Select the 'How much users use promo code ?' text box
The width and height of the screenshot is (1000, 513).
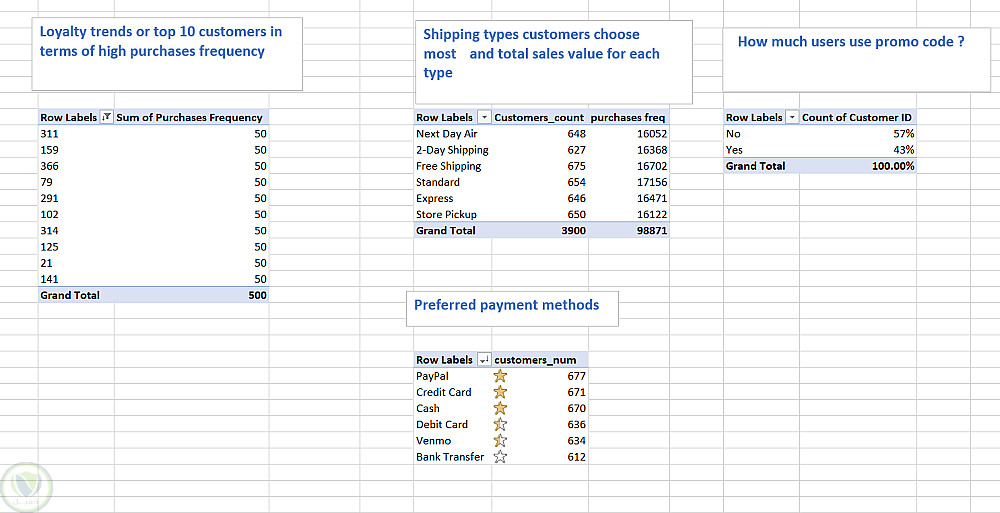[856, 59]
